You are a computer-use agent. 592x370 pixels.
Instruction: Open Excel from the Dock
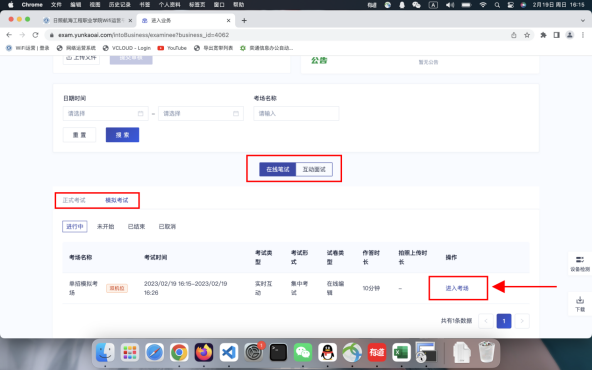[401, 353]
